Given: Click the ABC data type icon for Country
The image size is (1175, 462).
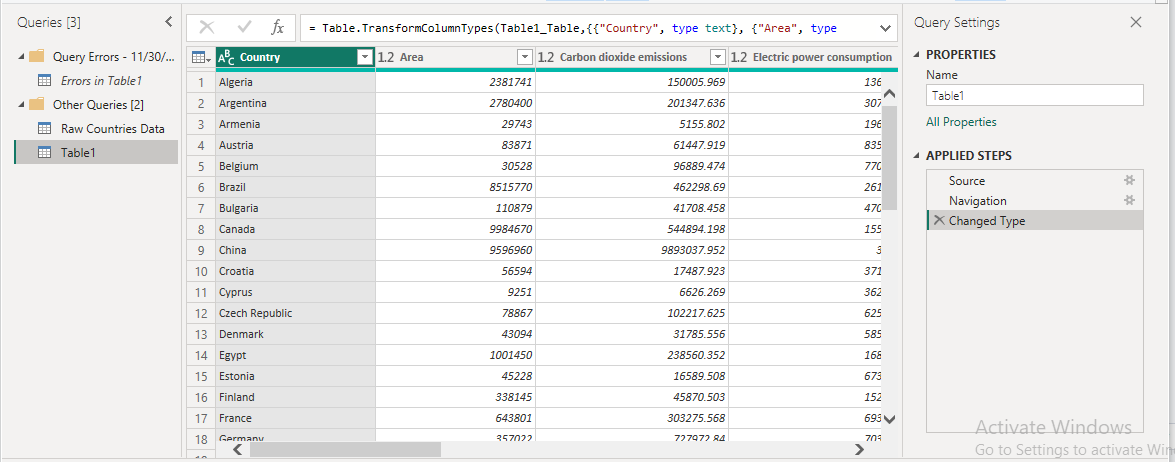Looking at the screenshot, I should click(226, 57).
